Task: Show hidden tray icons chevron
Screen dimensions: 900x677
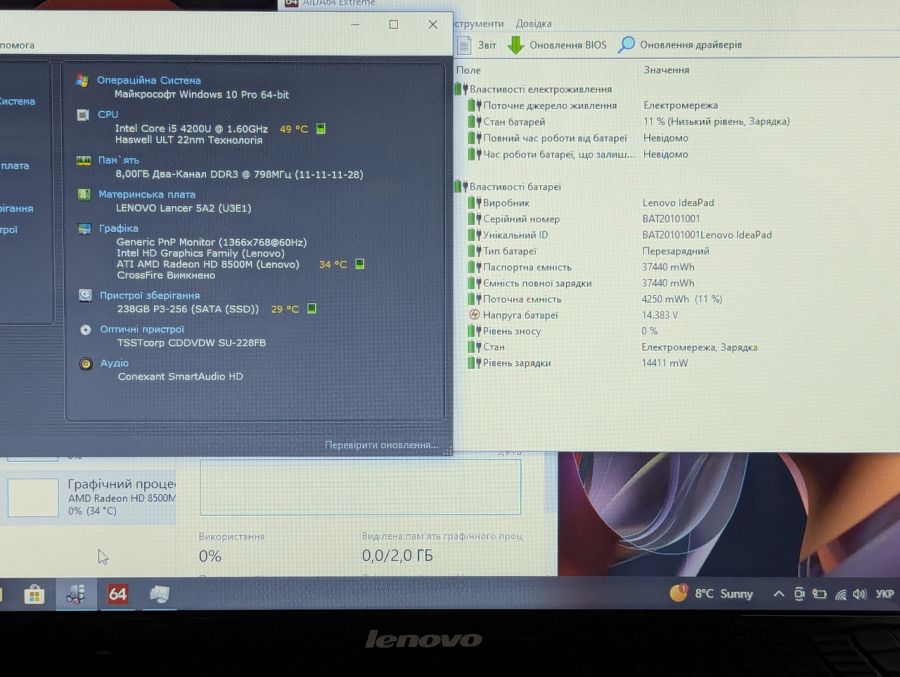Action: (778, 594)
